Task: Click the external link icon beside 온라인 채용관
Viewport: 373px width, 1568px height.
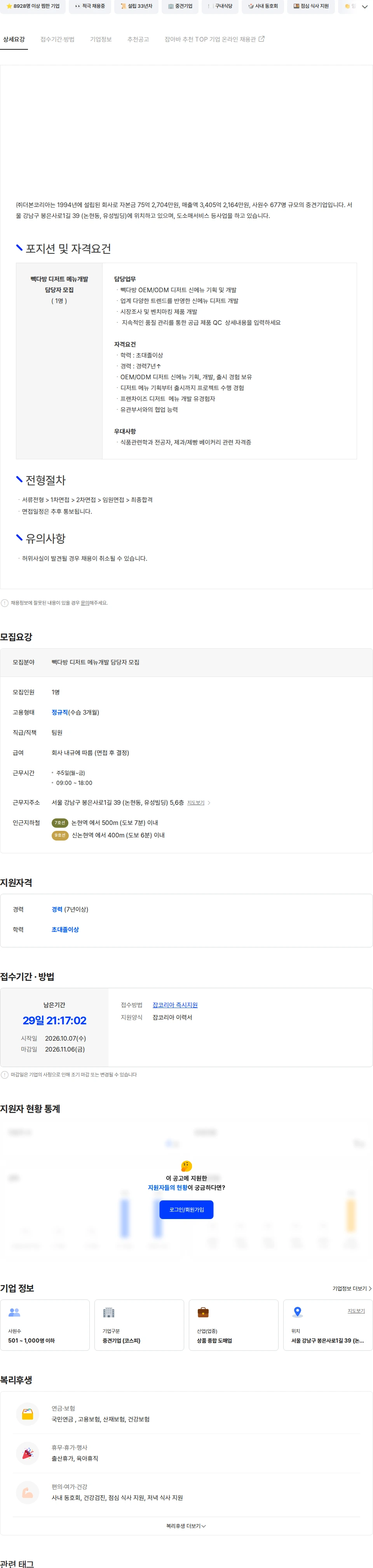Action: click(261, 39)
